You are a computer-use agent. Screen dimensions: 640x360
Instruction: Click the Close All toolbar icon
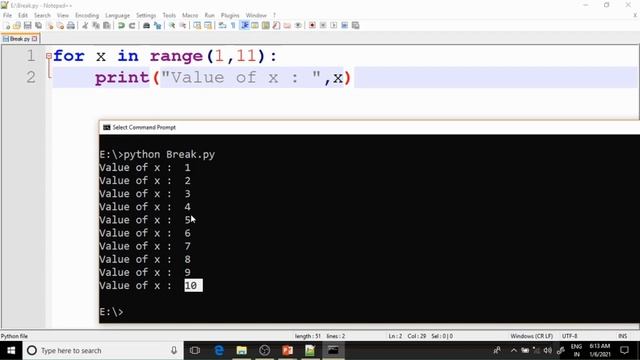point(60,26)
